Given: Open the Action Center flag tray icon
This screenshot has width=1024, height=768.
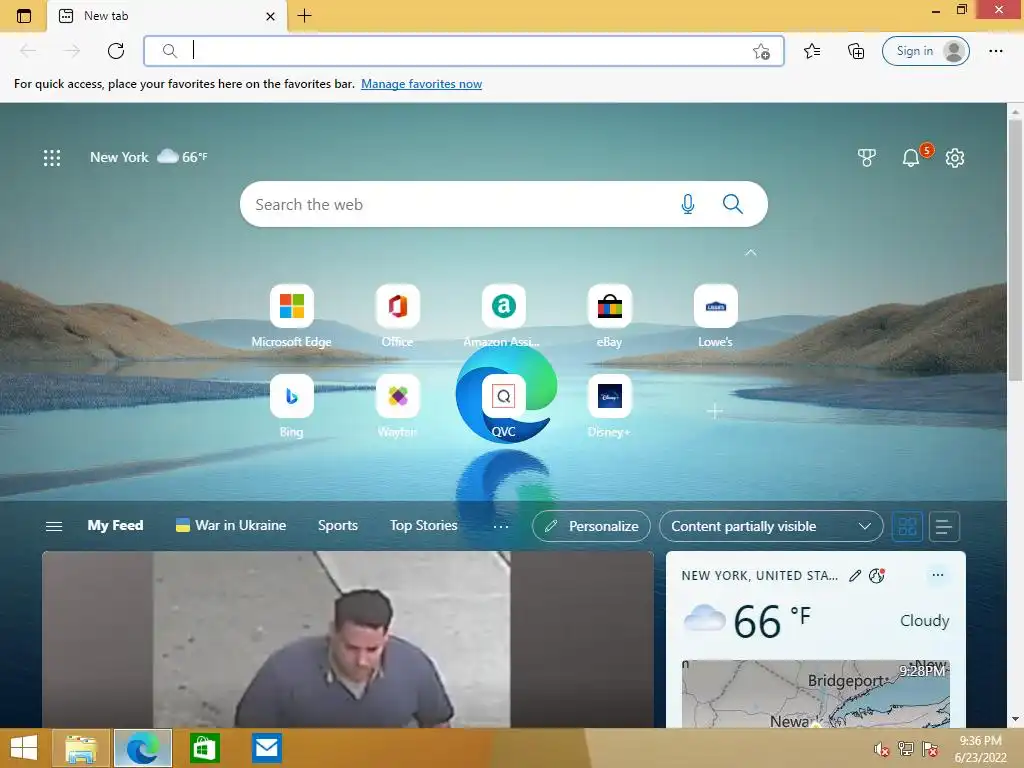Looking at the screenshot, I should coord(930,749).
